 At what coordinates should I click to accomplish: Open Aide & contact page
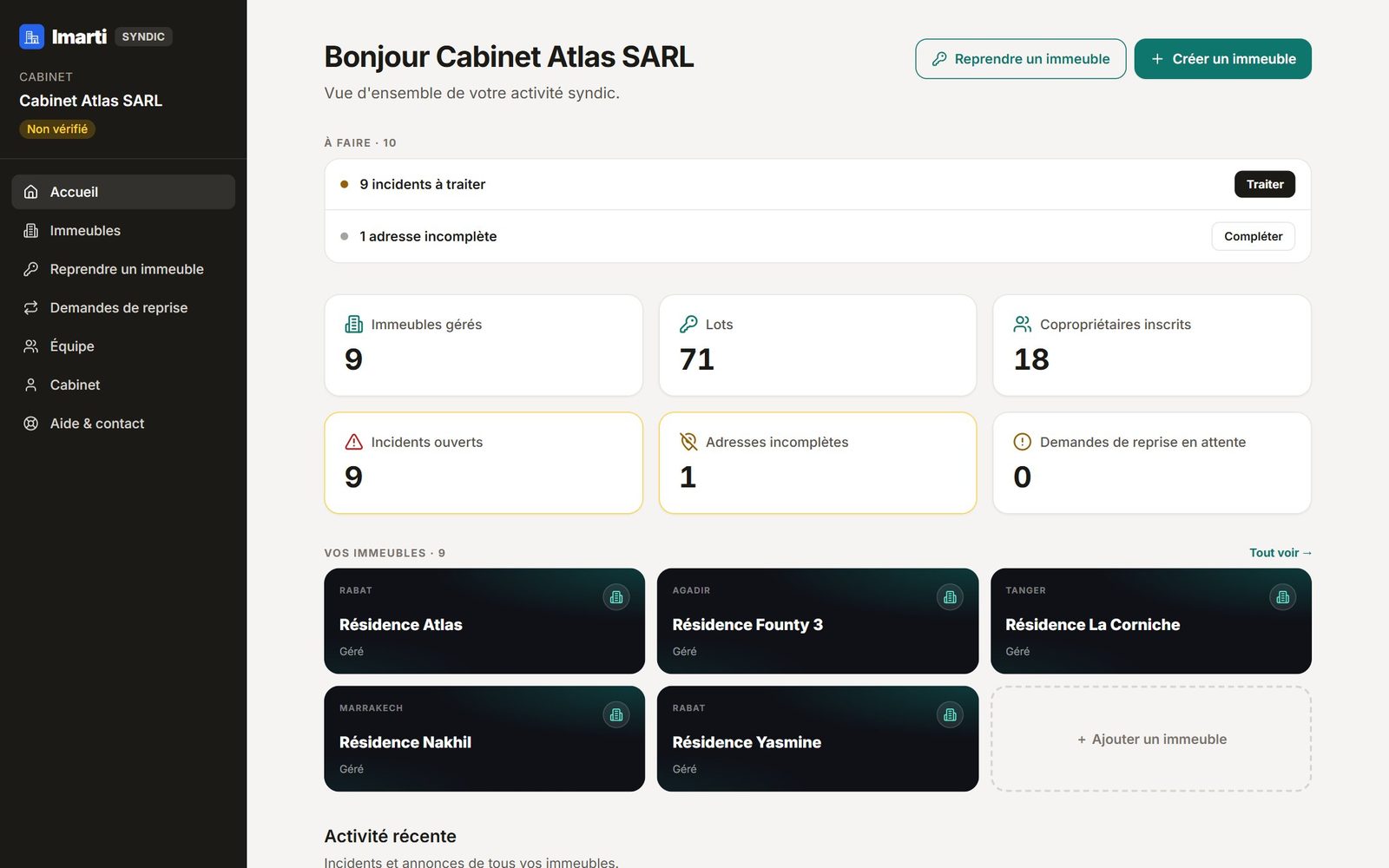123,424
